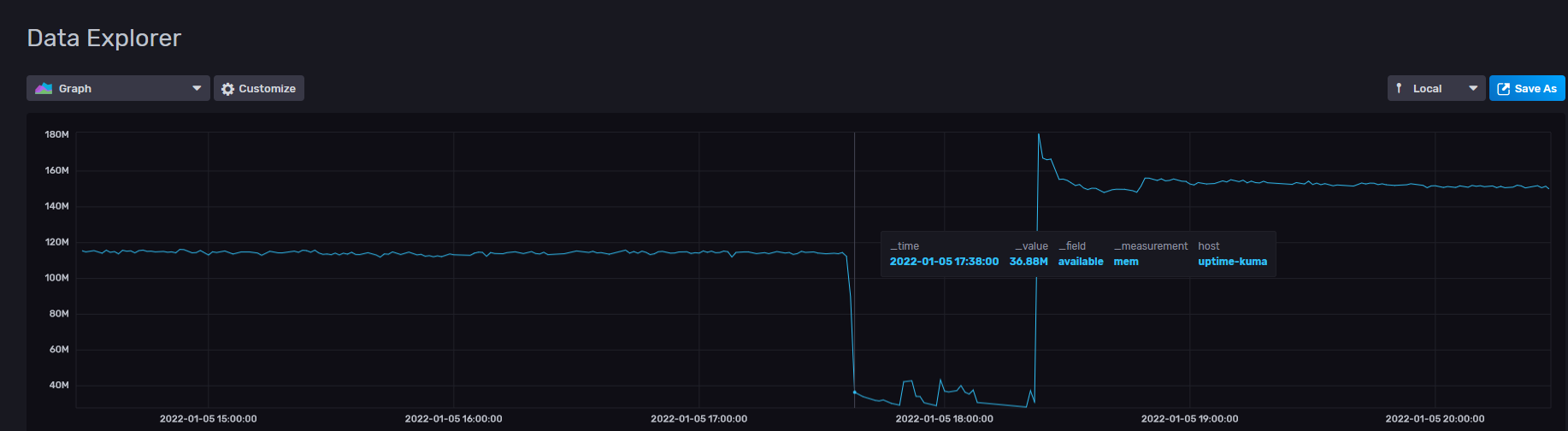Click the 2022-01-05 18:00:00 x-axis label
Screen dimensions: 1568x431
(944, 419)
